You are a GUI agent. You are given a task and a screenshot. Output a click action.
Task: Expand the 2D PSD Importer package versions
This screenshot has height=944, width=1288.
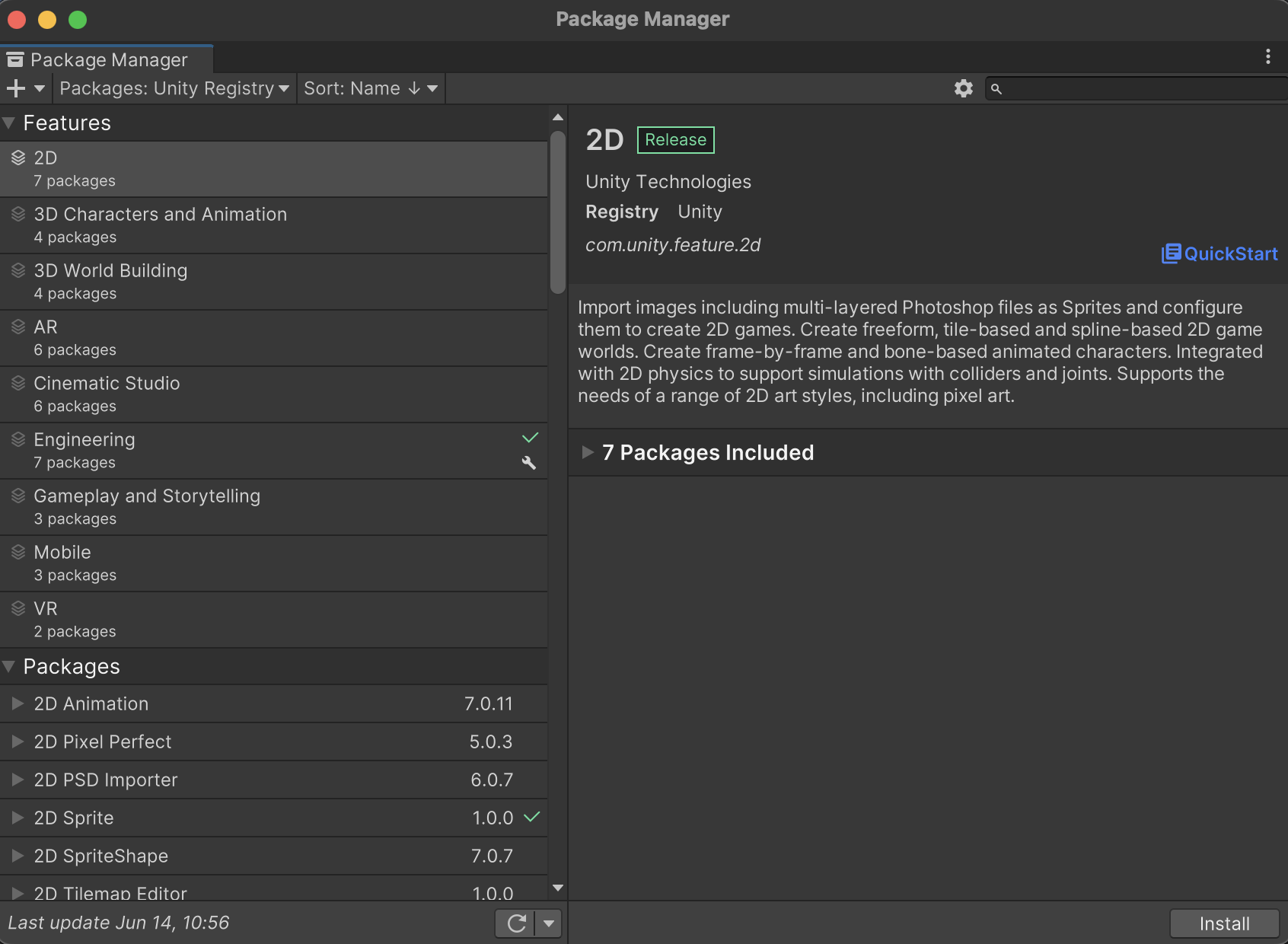18,780
